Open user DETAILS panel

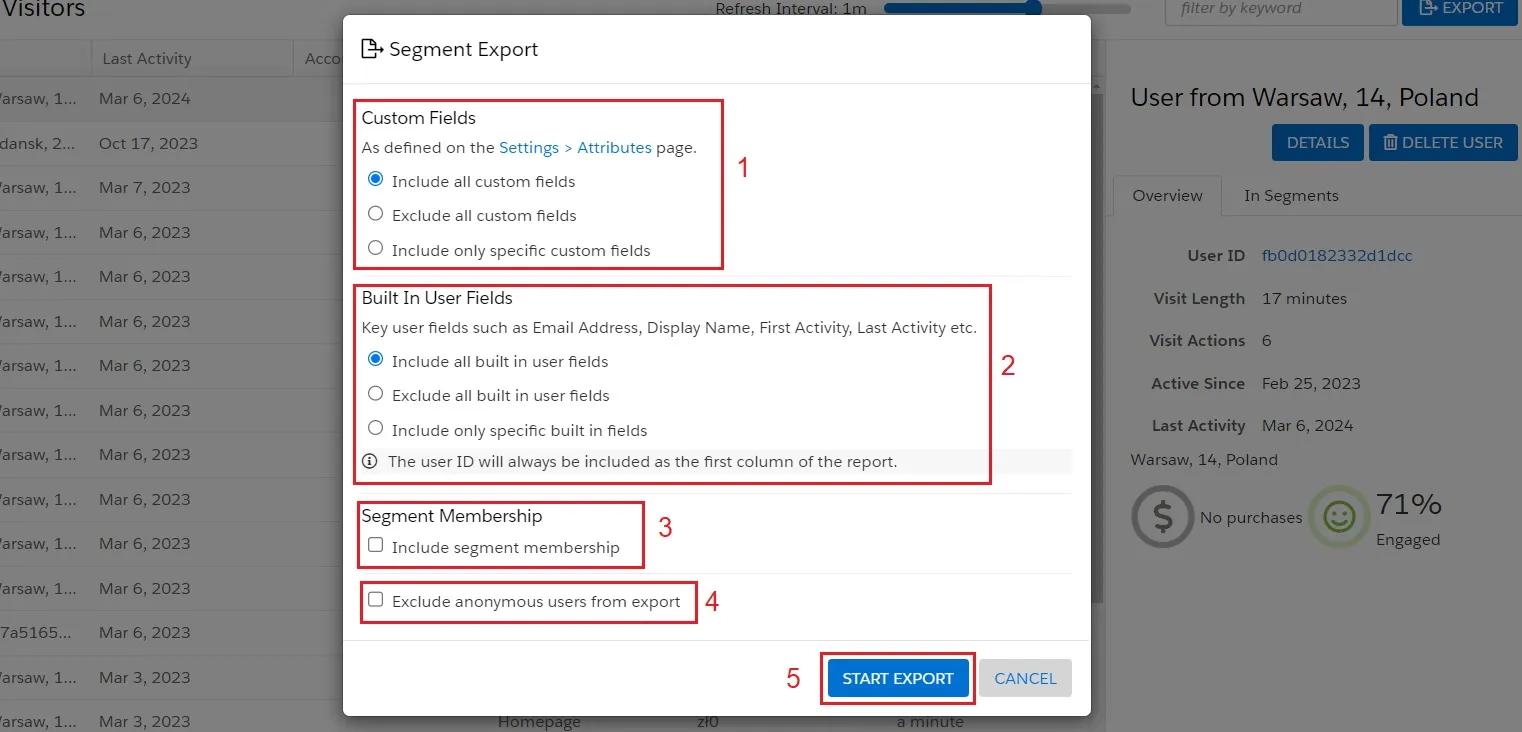[x=1316, y=142]
